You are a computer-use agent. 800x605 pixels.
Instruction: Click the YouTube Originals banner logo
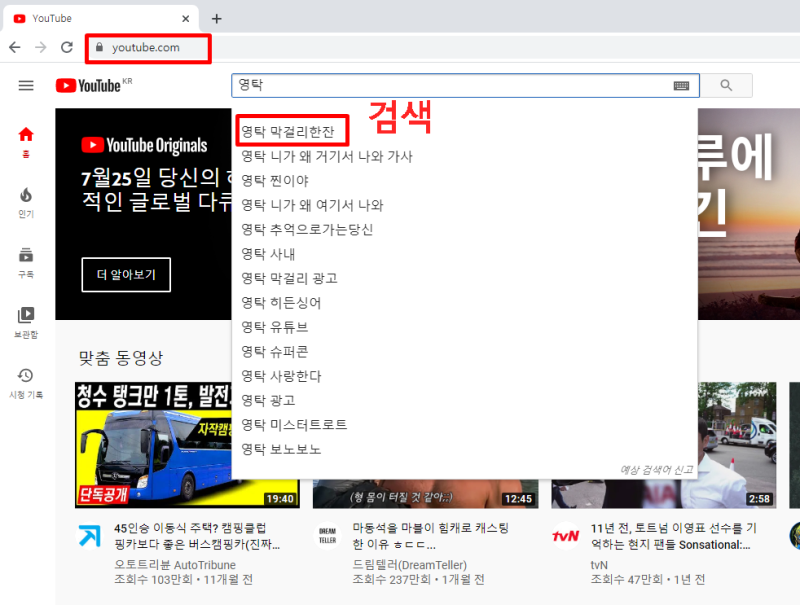pyautogui.click(x=144, y=145)
